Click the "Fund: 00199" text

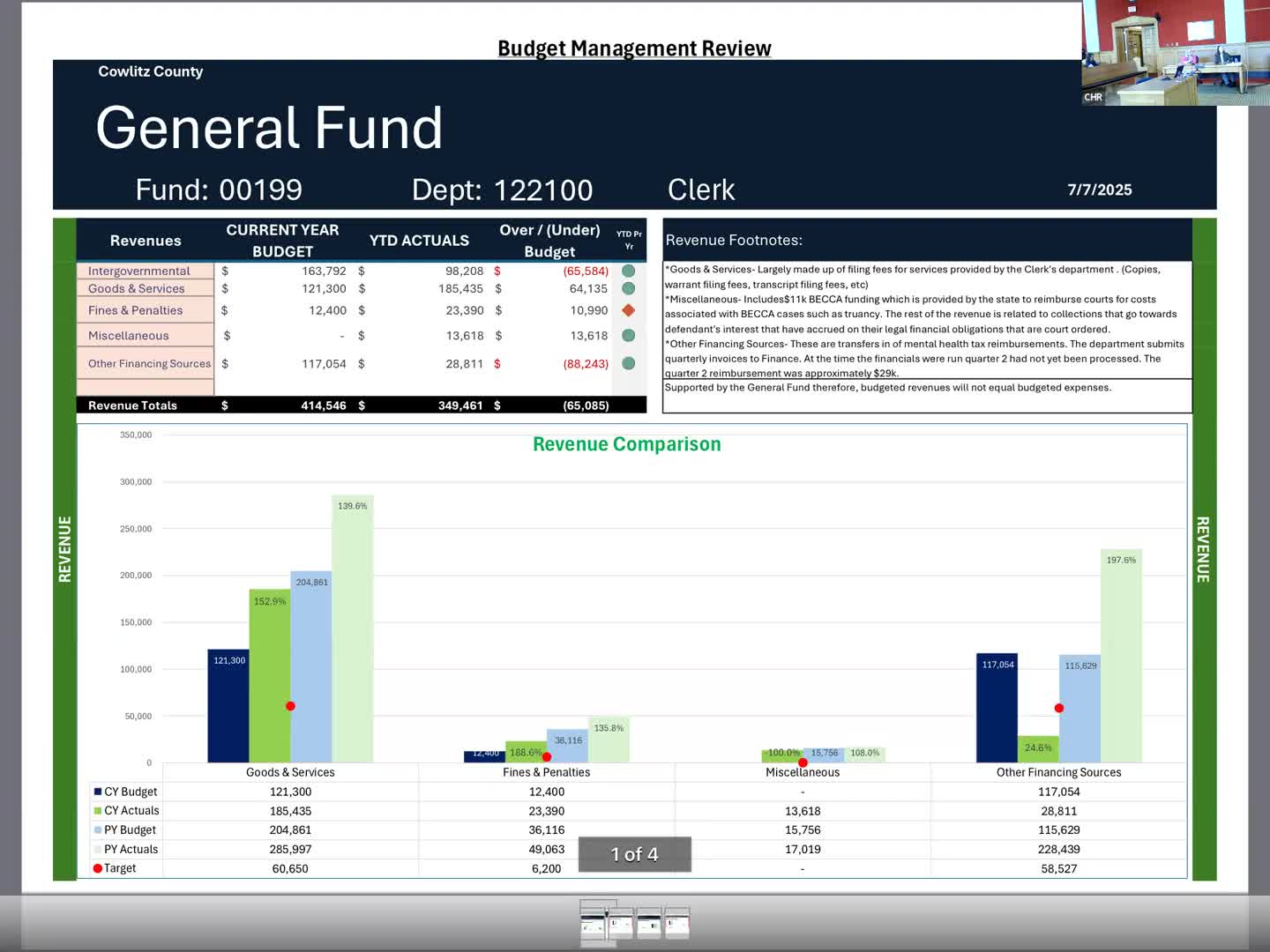click(x=219, y=190)
